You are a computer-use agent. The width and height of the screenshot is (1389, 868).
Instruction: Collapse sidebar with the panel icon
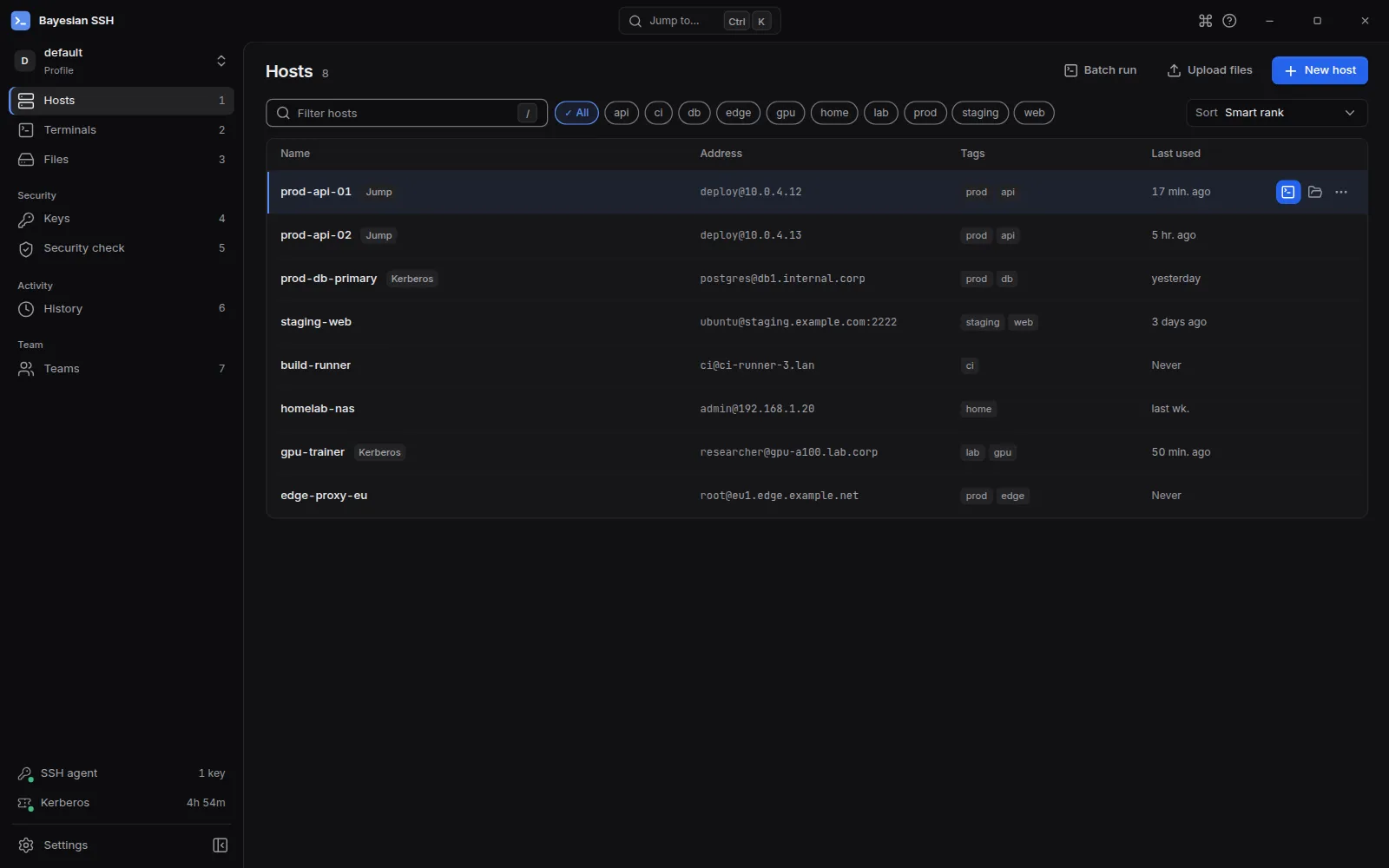click(x=221, y=845)
